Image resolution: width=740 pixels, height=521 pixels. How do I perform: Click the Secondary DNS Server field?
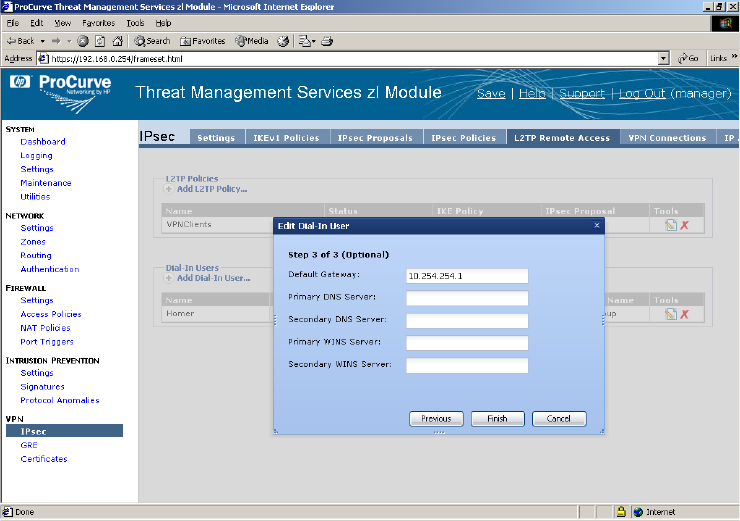tap(467, 321)
